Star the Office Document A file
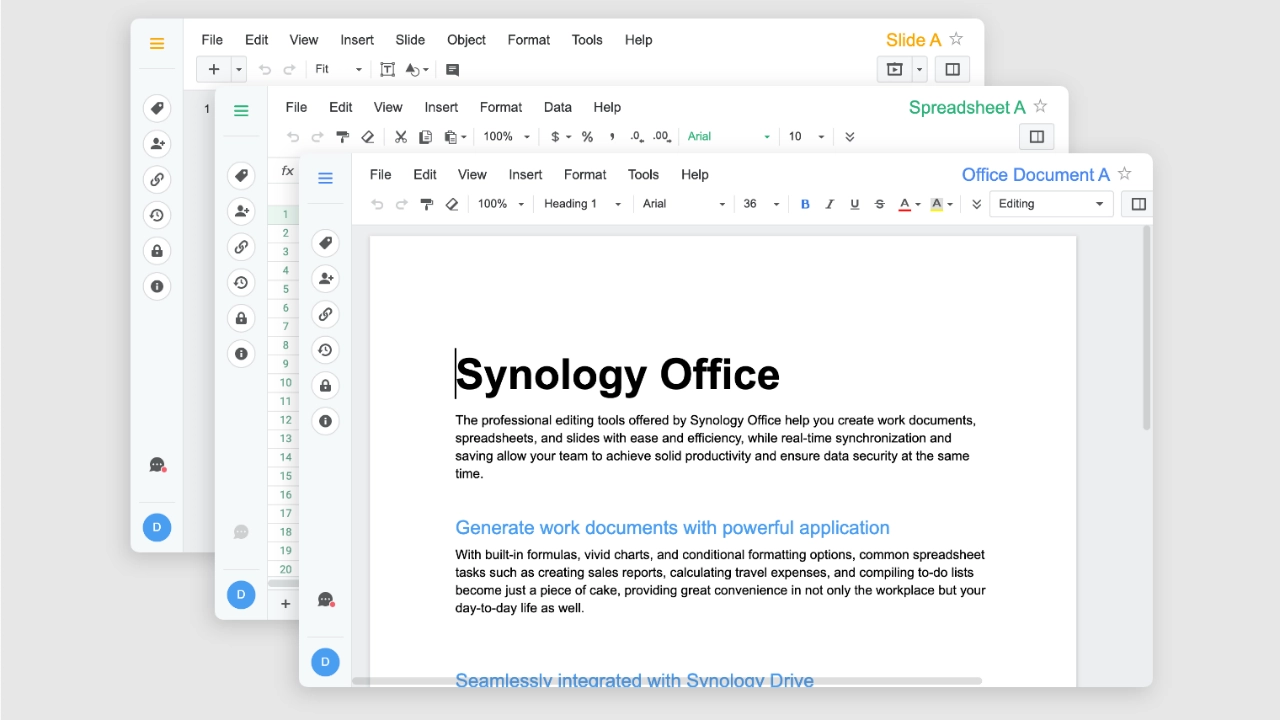Viewport: 1280px width, 720px height. click(x=1124, y=174)
